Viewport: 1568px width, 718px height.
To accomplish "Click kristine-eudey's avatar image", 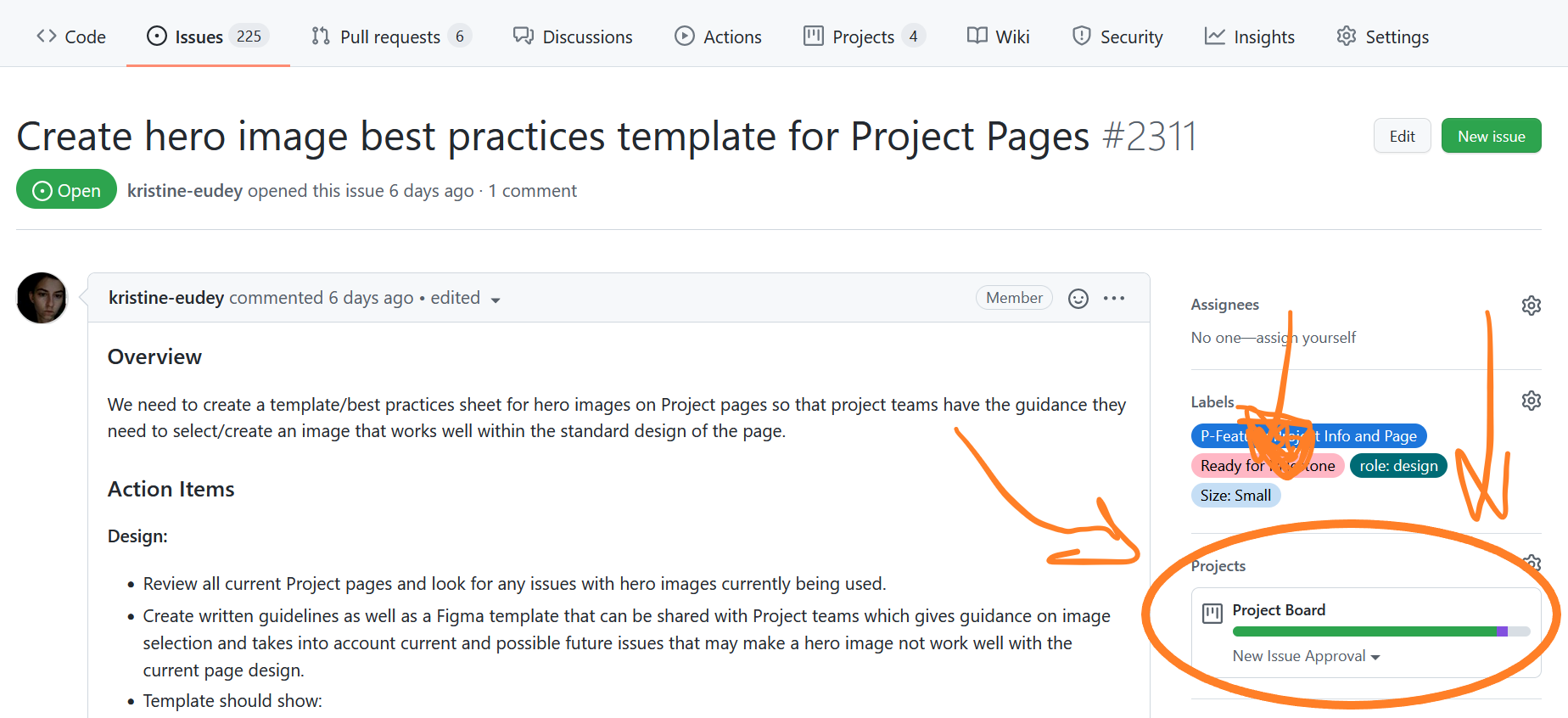I will click(42, 298).
